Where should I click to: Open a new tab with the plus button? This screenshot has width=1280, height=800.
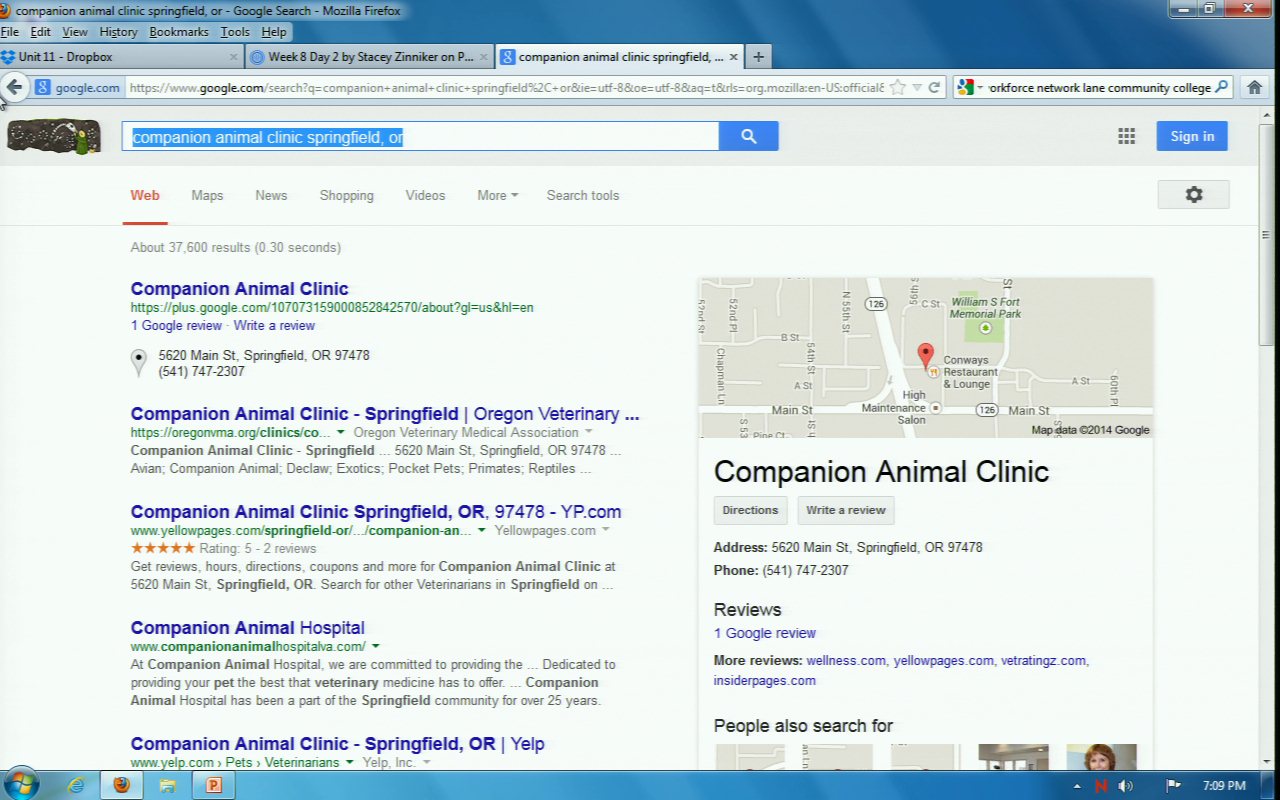[758, 57]
